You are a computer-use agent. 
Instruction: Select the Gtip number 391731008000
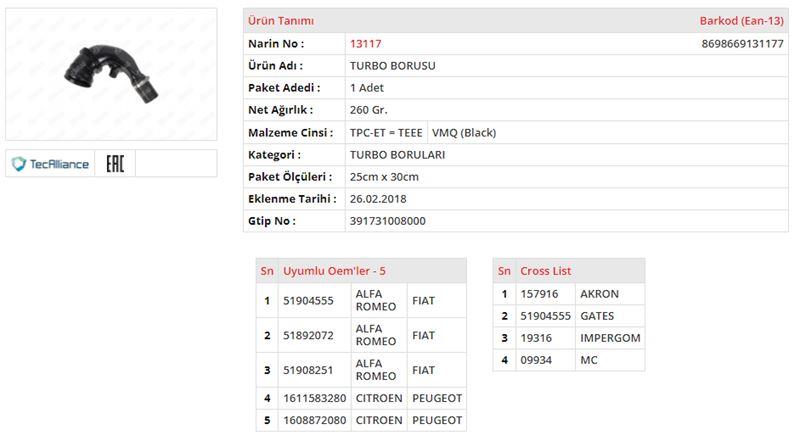tap(387, 221)
